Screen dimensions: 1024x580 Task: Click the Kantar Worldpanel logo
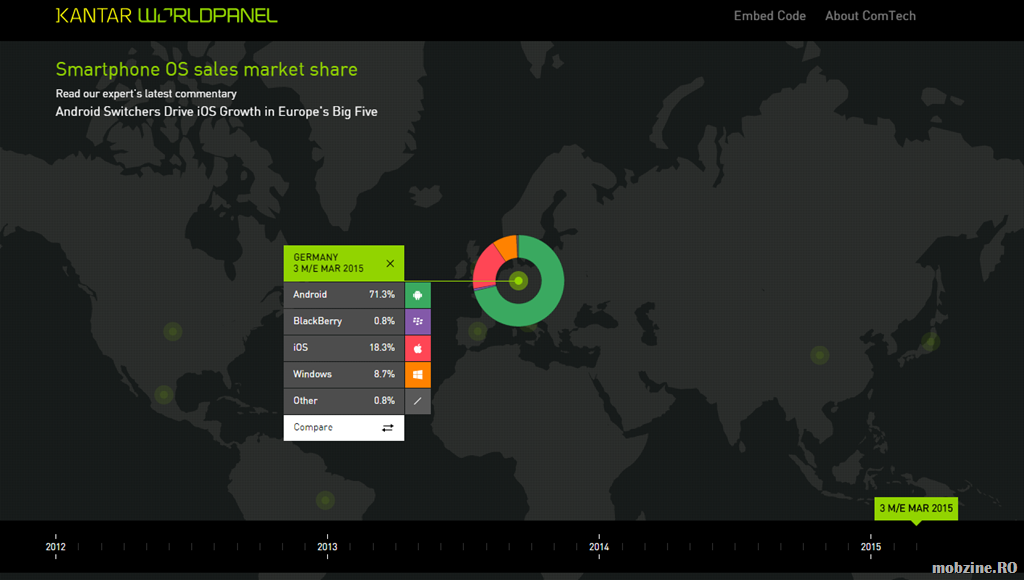[x=166, y=16]
